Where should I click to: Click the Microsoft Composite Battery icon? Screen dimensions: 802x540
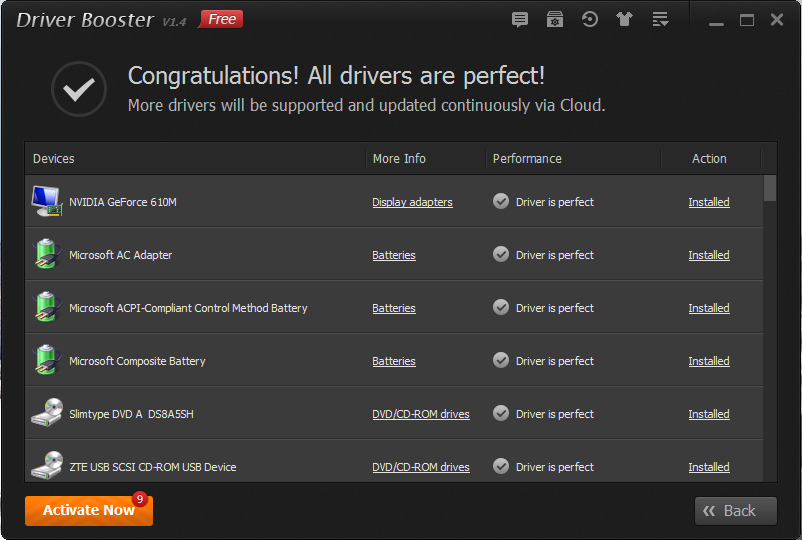[47, 359]
